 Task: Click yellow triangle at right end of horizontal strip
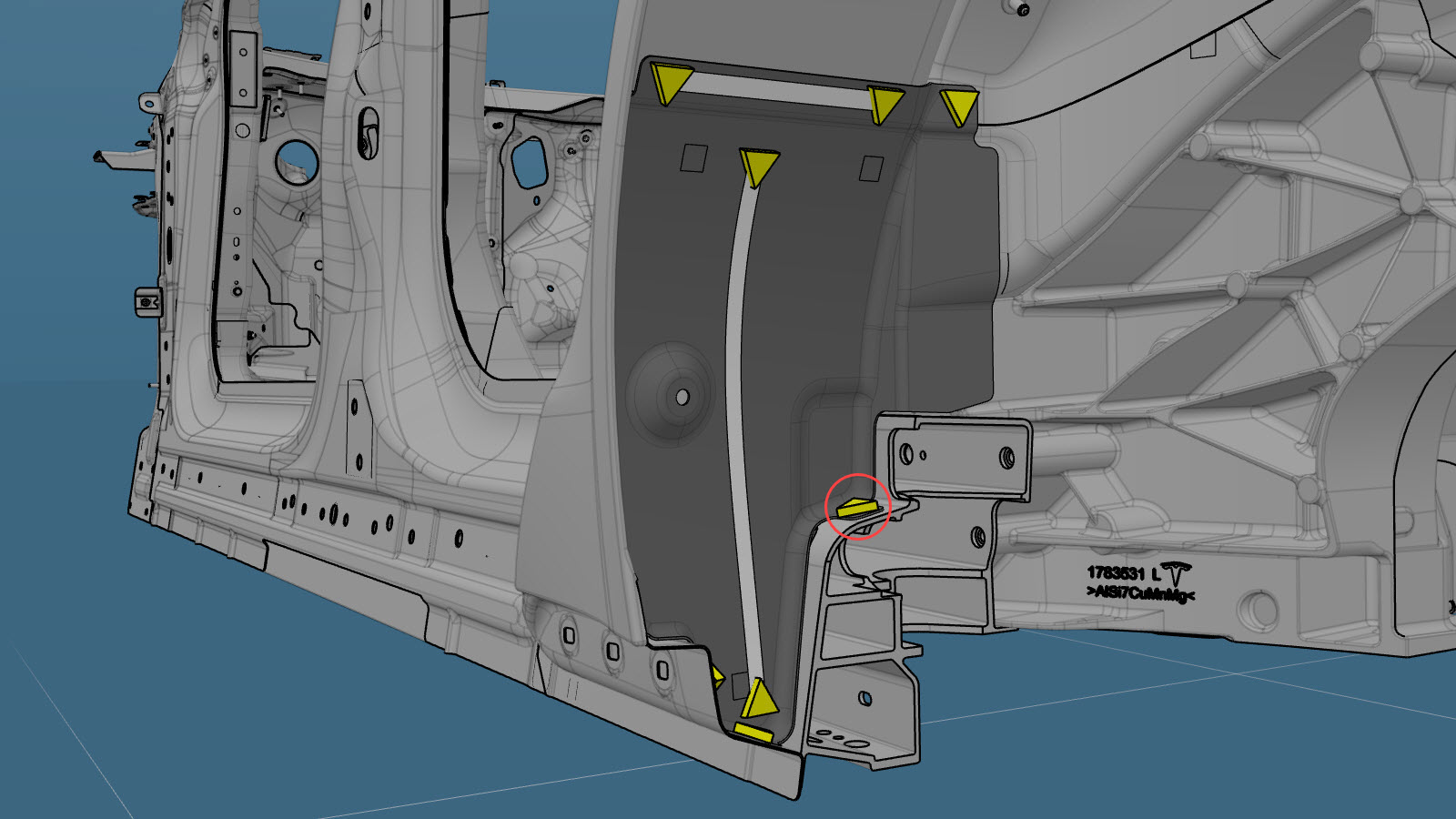point(885,103)
